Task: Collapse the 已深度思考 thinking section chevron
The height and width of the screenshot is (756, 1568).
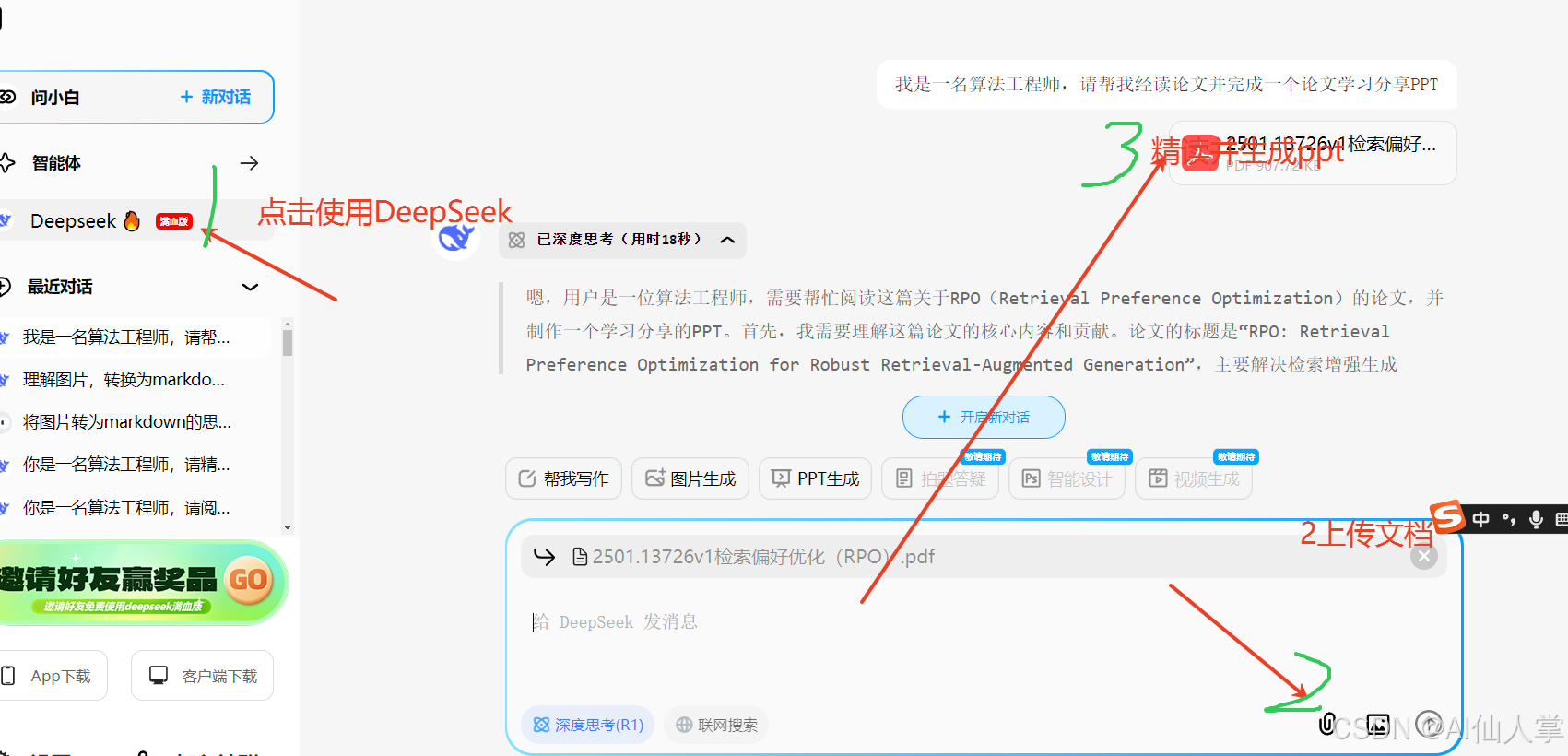Action: point(727,240)
